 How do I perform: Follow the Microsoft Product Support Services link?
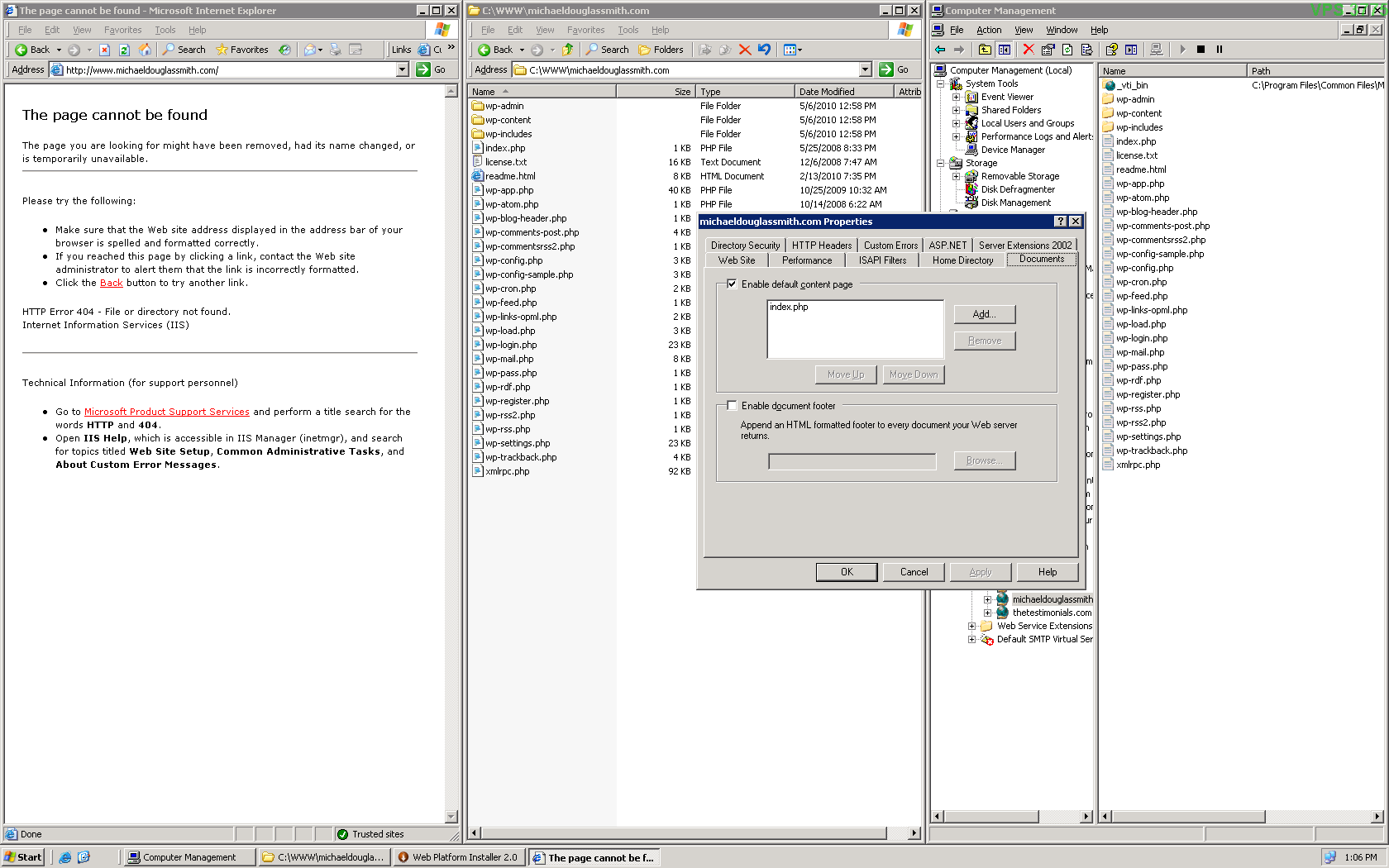click(166, 412)
